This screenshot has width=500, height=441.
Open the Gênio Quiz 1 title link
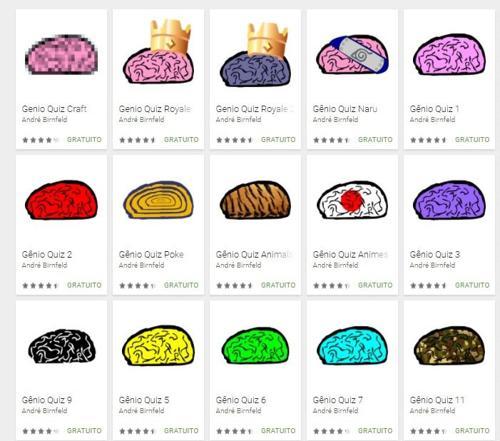[x=434, y=109]
